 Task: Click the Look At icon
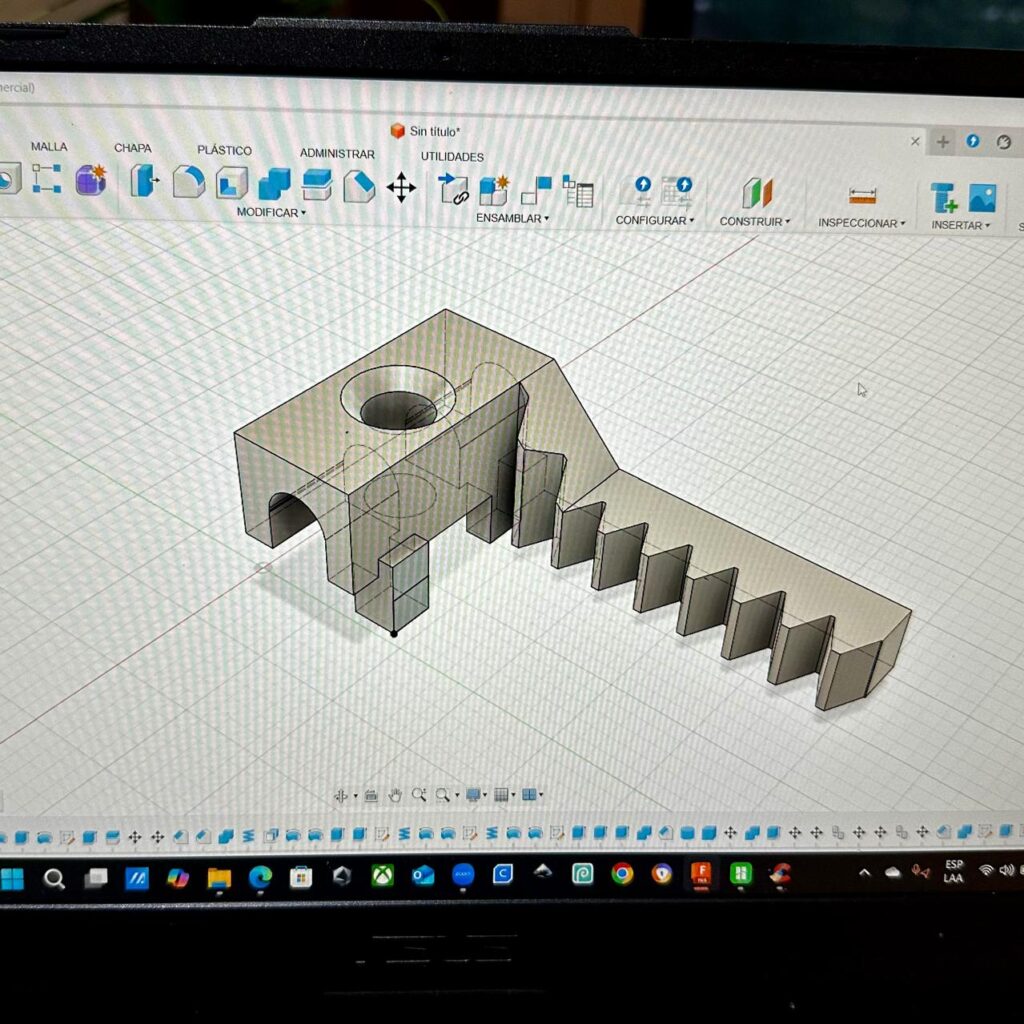pos(371,795)
